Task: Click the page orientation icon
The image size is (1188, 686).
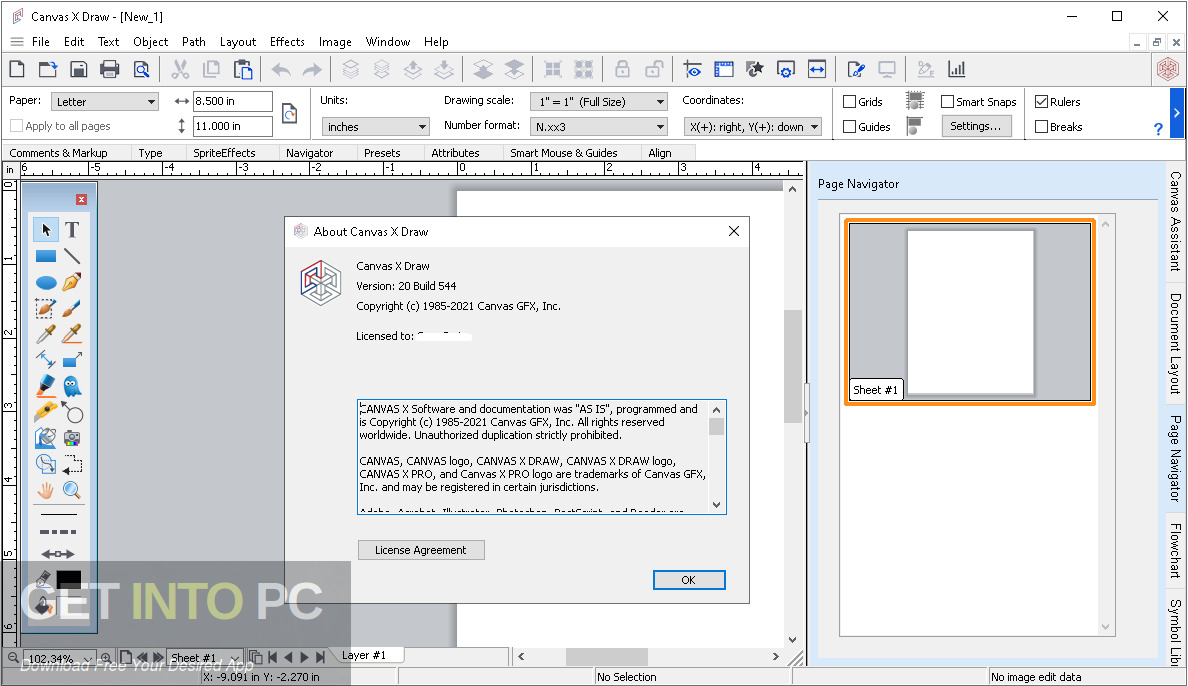Action: 289,114
